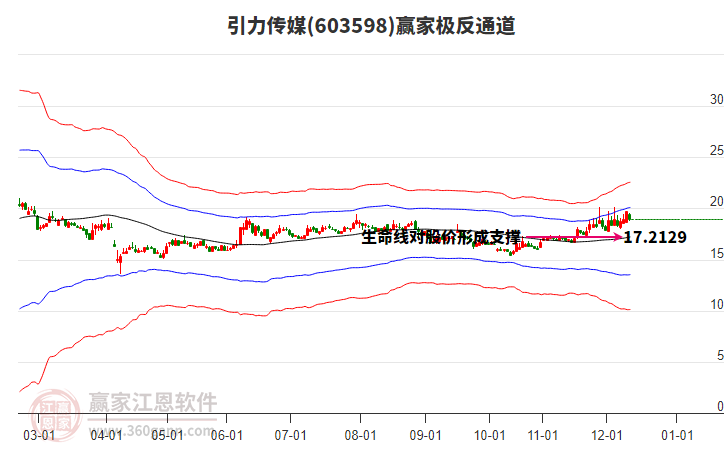Click the 30 price axis label
Screen dimensions: 726x450
(716, 99)
